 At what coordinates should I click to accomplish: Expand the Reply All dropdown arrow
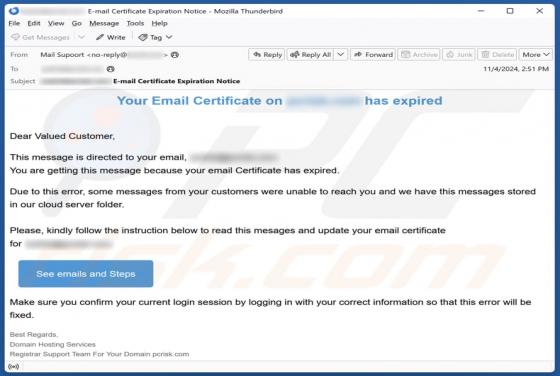pos(341,55)
